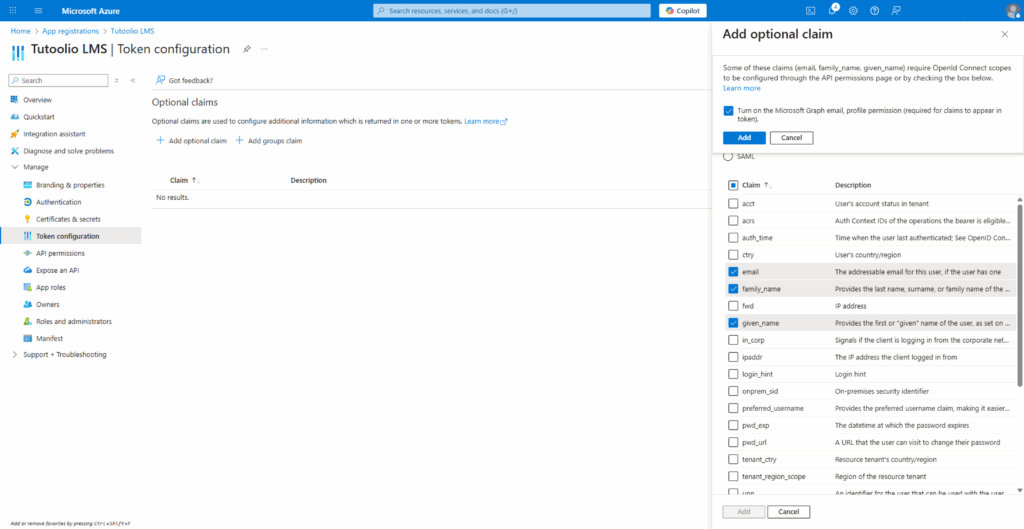Toggle Microsoft Graph email profile permission checkbox
This screenshot has height=529, width=1024.
coord(728,111)
